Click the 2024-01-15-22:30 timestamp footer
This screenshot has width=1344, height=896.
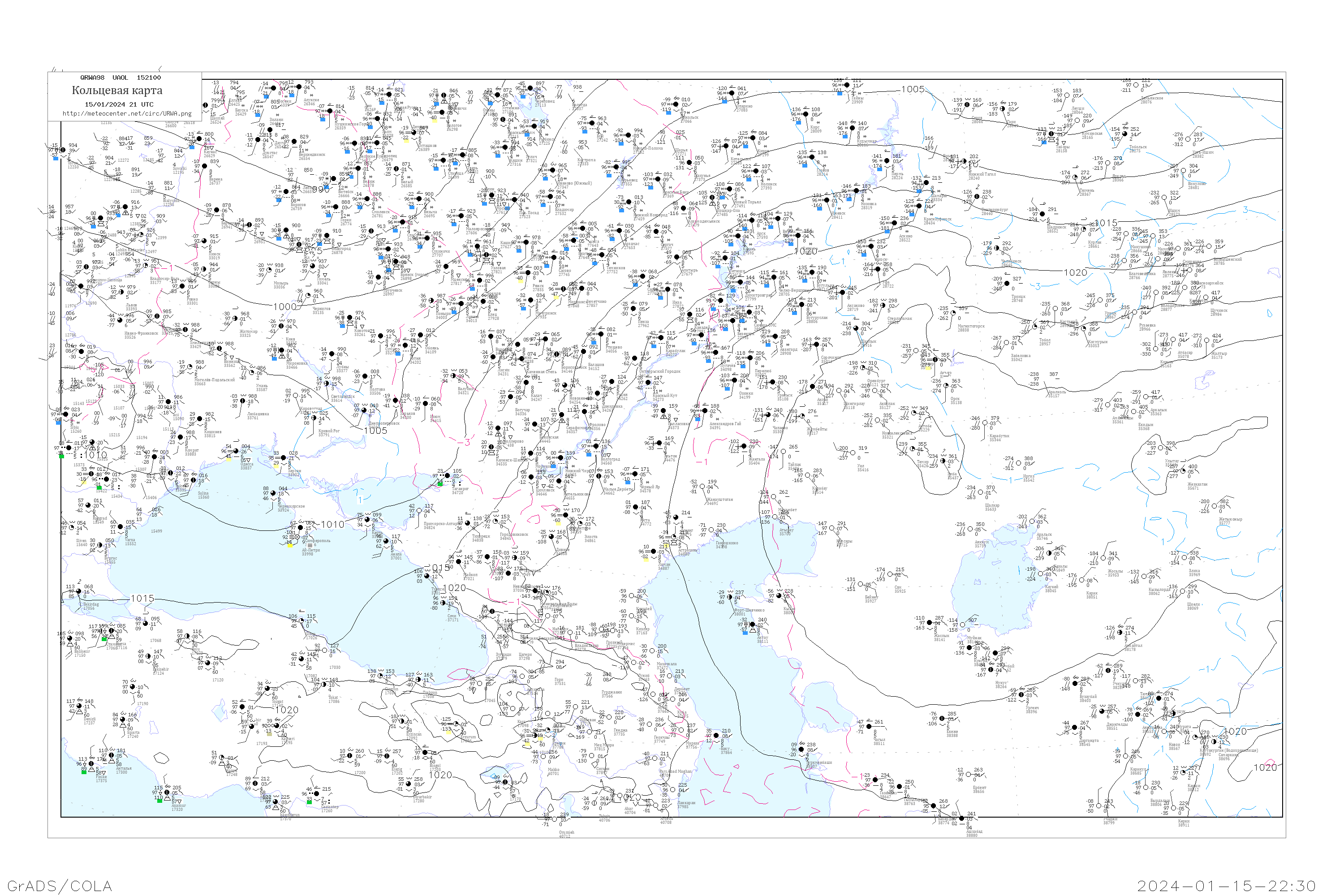coord(1226,885)
